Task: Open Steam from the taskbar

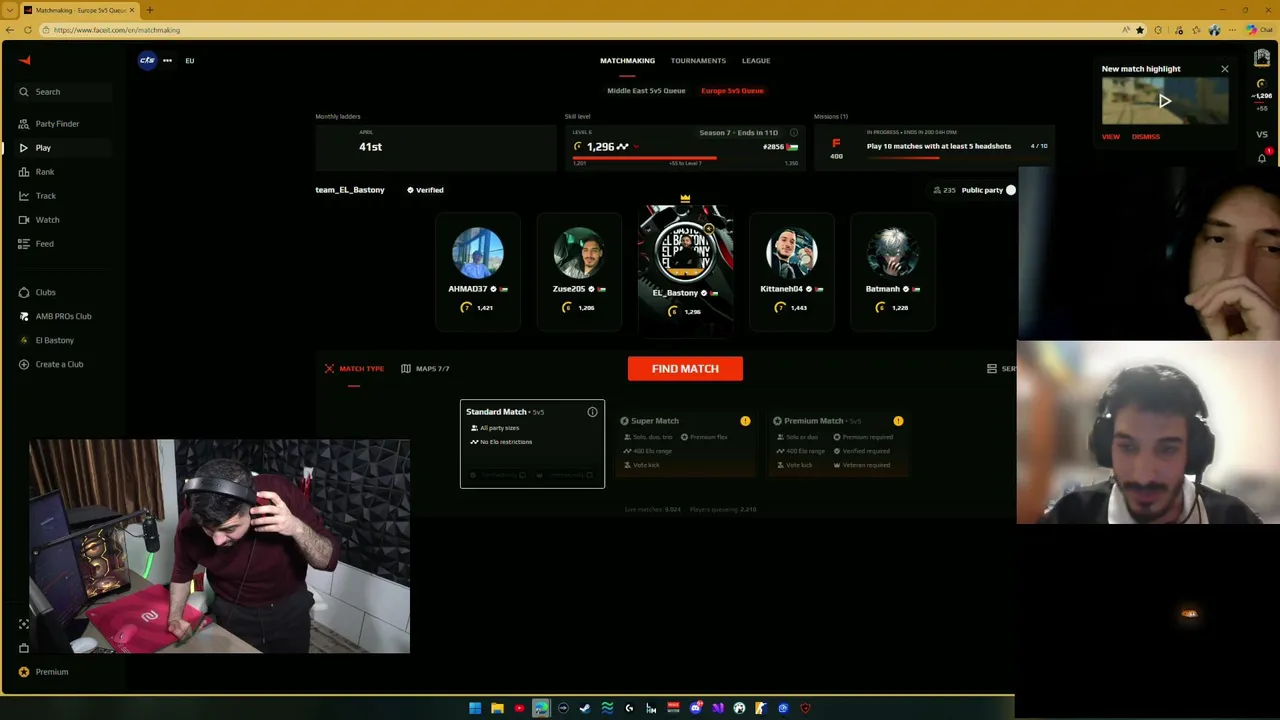Action: 585,708
